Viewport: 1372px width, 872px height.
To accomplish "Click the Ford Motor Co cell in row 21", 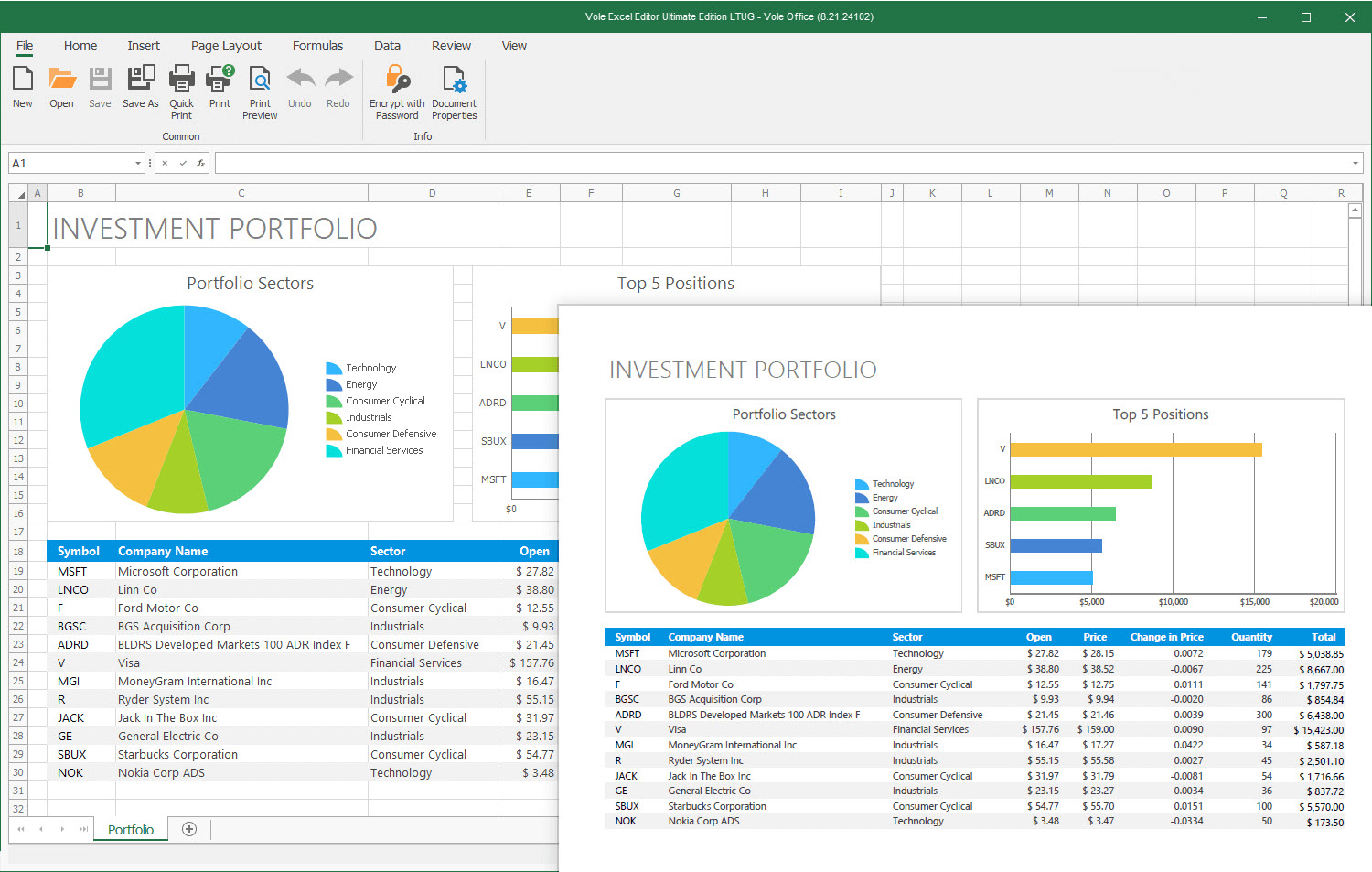I will (x=241, y=608).
